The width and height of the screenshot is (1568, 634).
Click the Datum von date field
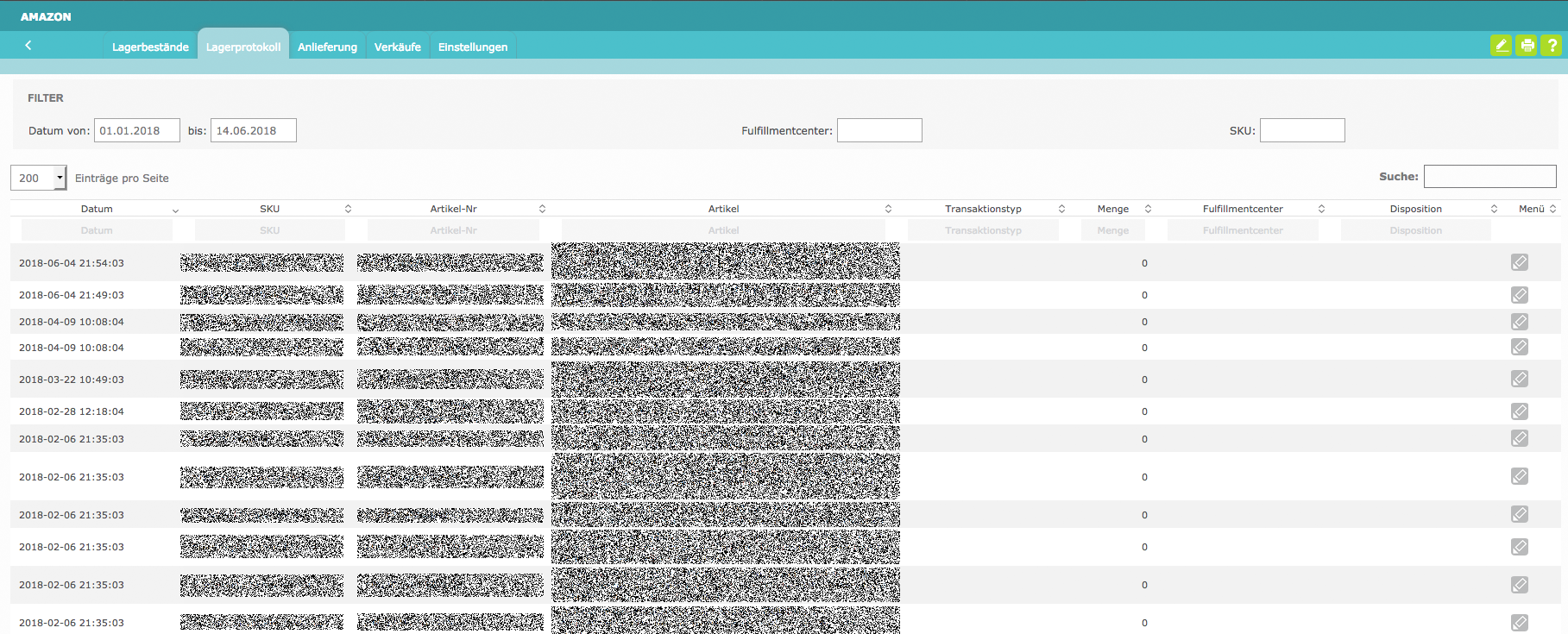coord(136,130)
